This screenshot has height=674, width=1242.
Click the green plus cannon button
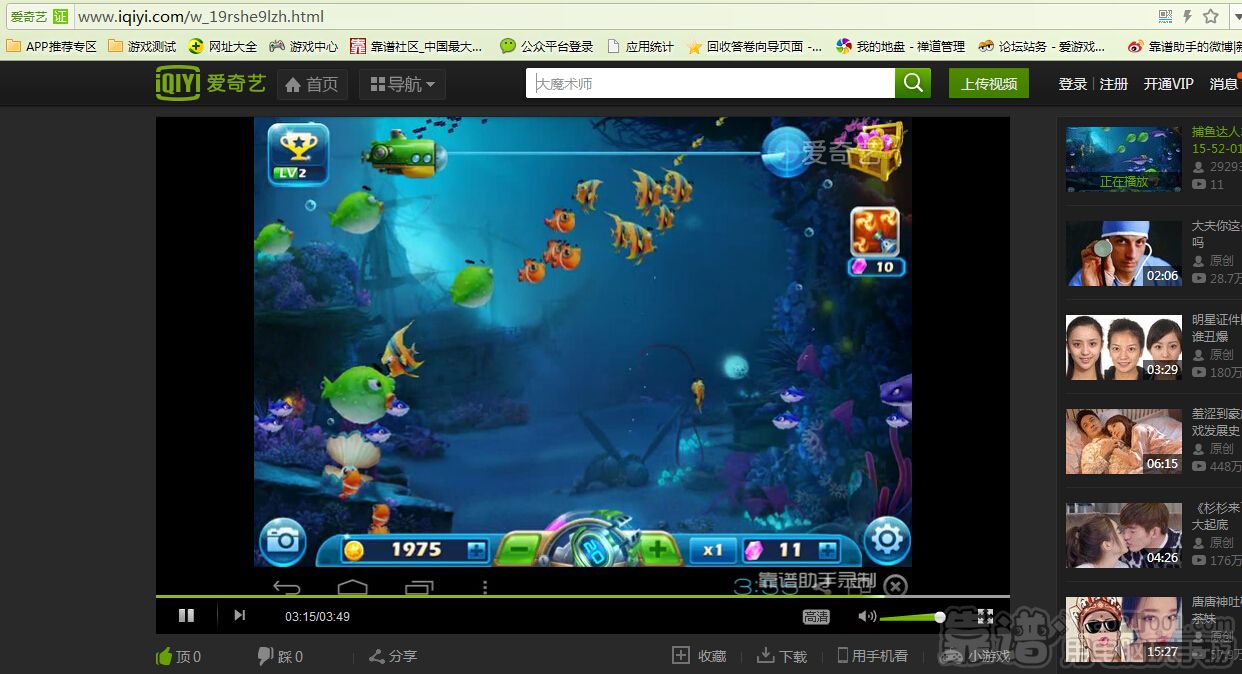pos(657,548)
